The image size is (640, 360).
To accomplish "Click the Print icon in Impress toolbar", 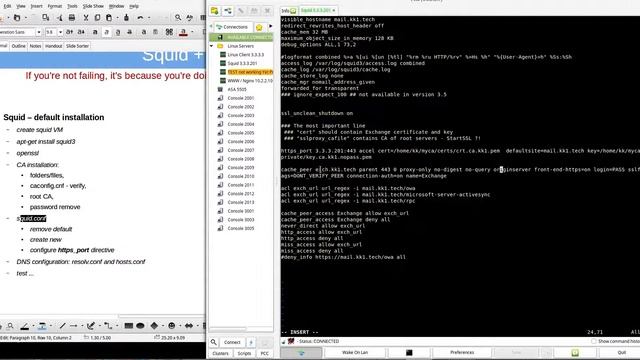I will 72,18.
